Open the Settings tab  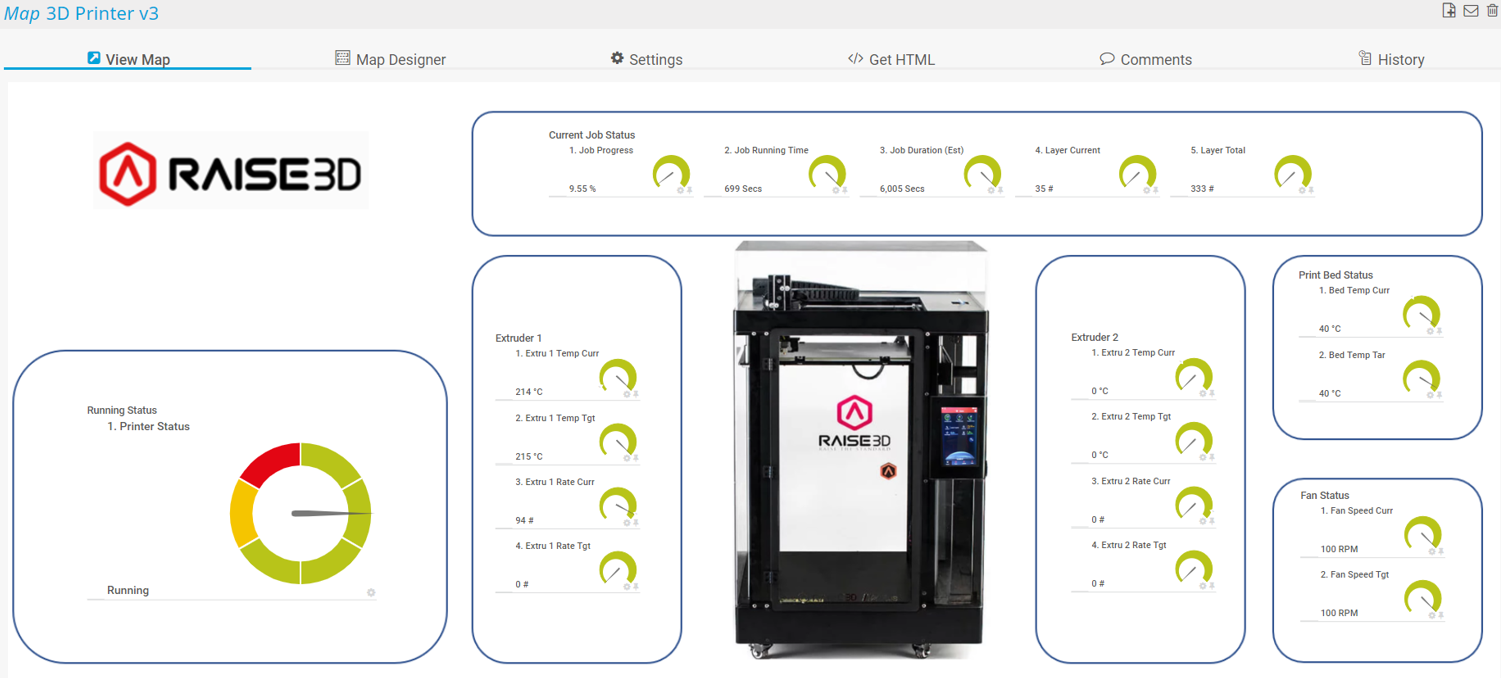[x=646, y=59]
